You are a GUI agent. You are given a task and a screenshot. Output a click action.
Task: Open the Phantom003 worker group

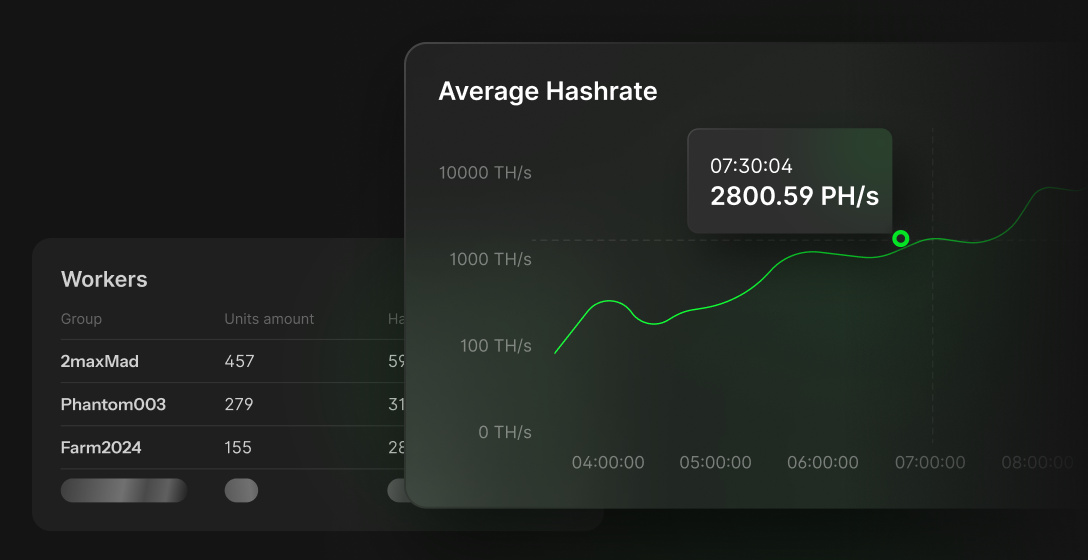(x=113, y=405)
